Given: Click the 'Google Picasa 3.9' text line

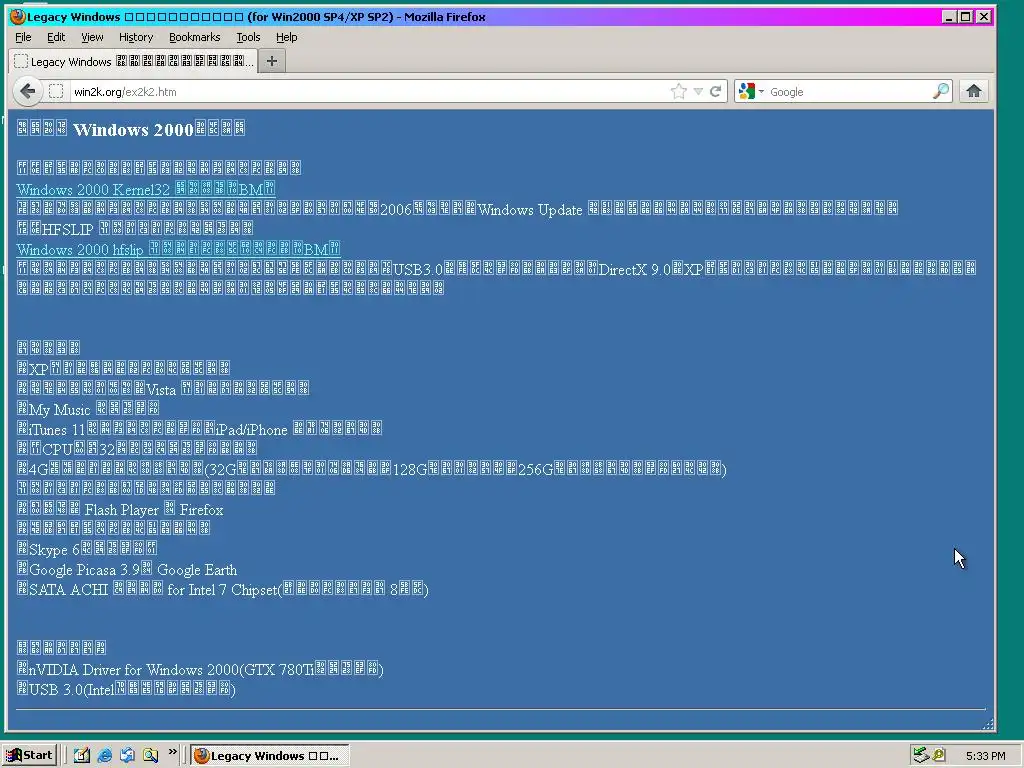Looking at the screenshot, I should [127, 569].
